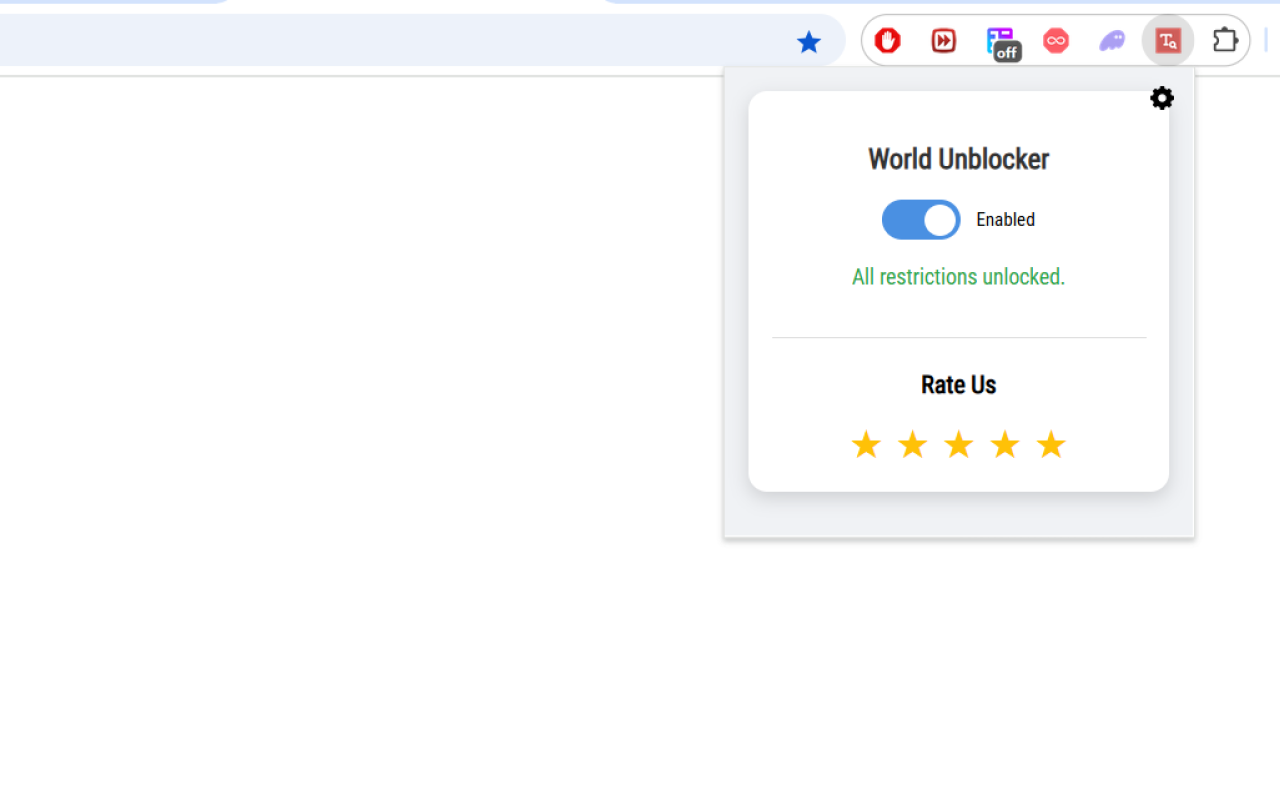The width and height of the screenshot is (1280, 800).
Task: Click the 'All restrictions unlocked.' status text
Action: (958, 277)
